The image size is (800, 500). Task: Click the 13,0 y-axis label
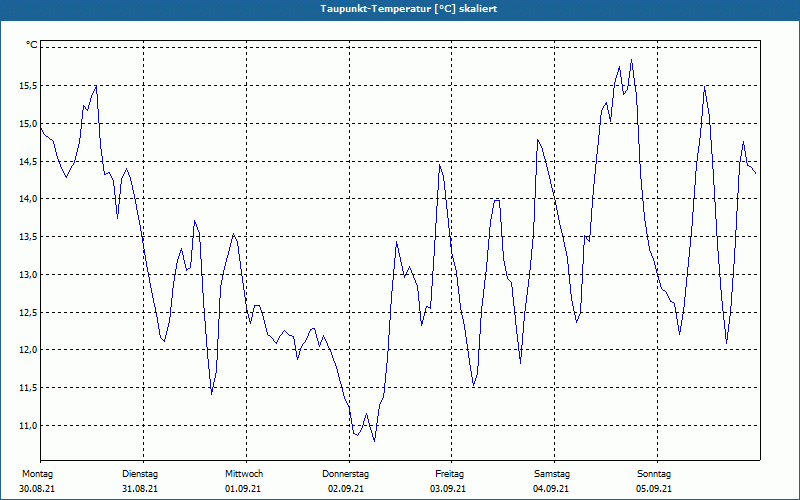(x=28, y=274)
